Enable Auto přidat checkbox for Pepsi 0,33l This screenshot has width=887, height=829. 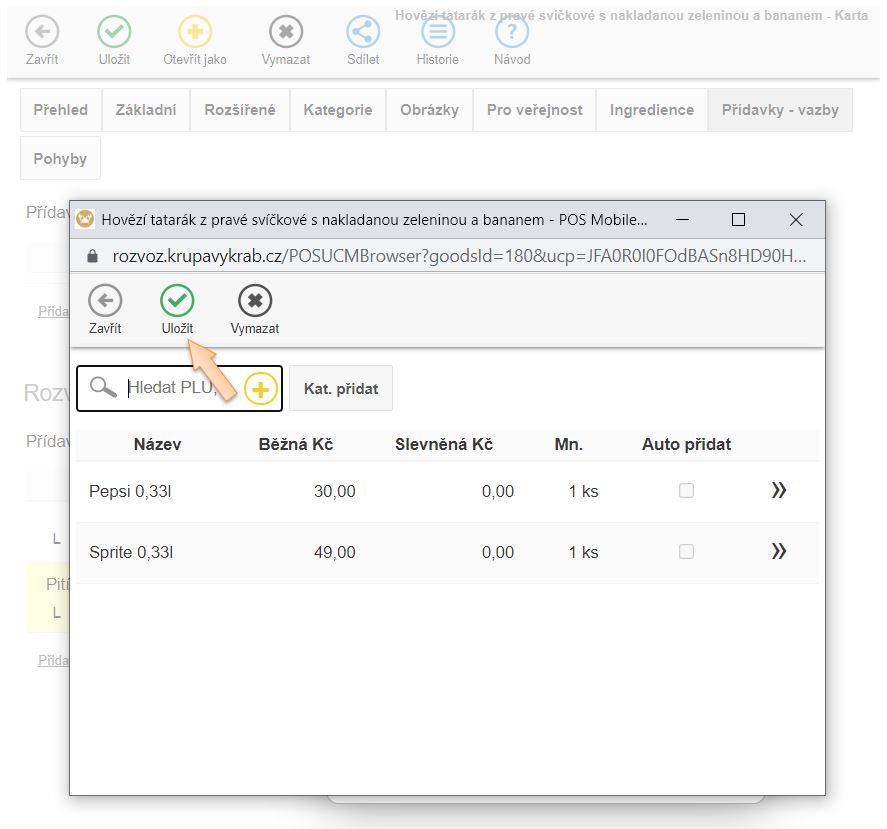coord(686,491)
